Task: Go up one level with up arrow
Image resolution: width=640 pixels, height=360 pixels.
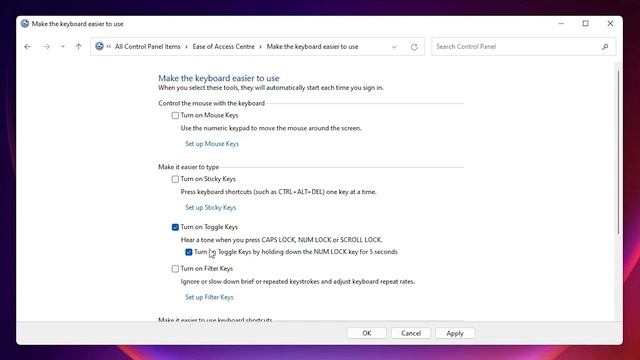Action: [78, 47]
